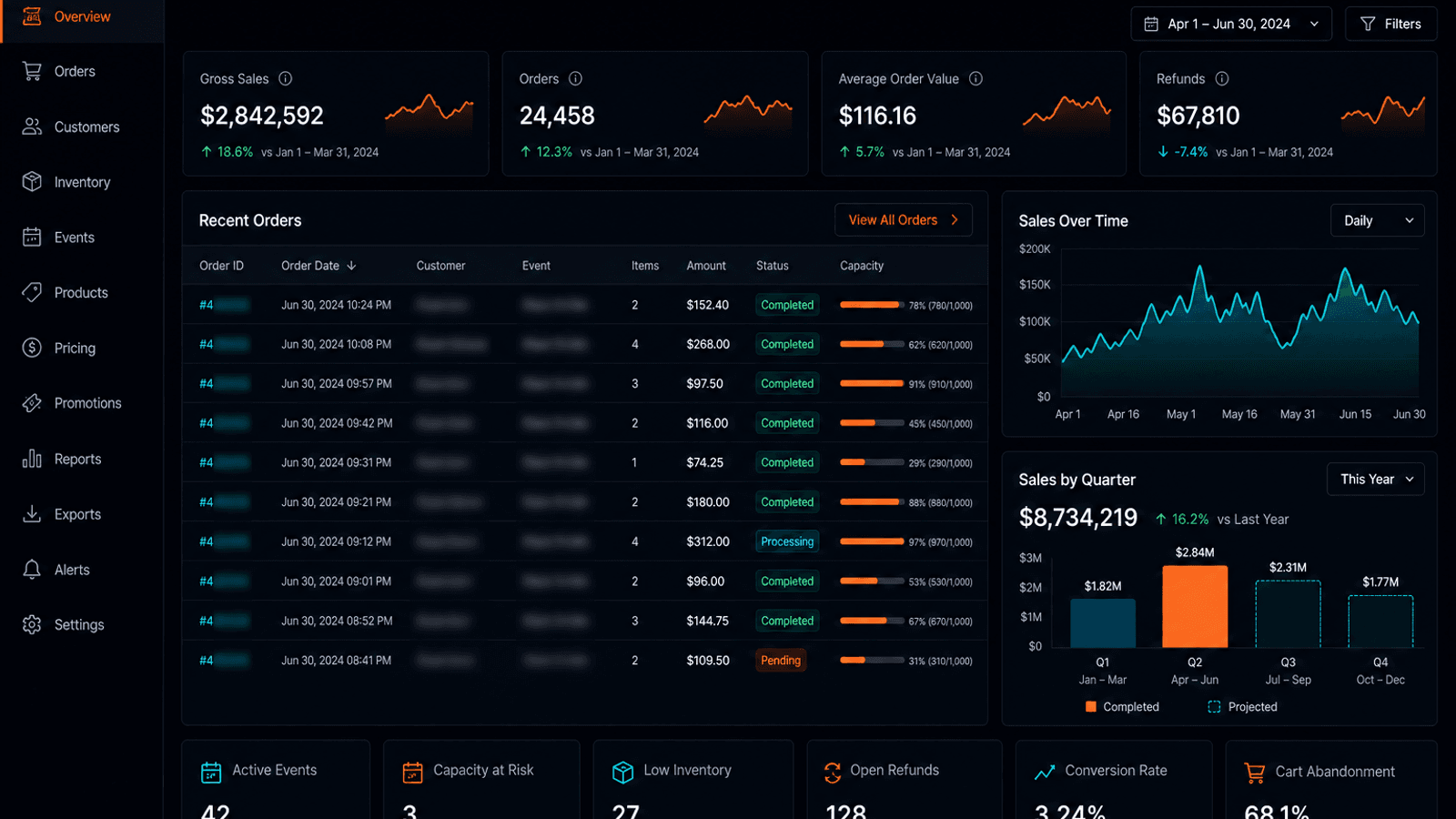Click the 97% capacity progress bar
The image size is (1456, 819).
coord(872,541)
